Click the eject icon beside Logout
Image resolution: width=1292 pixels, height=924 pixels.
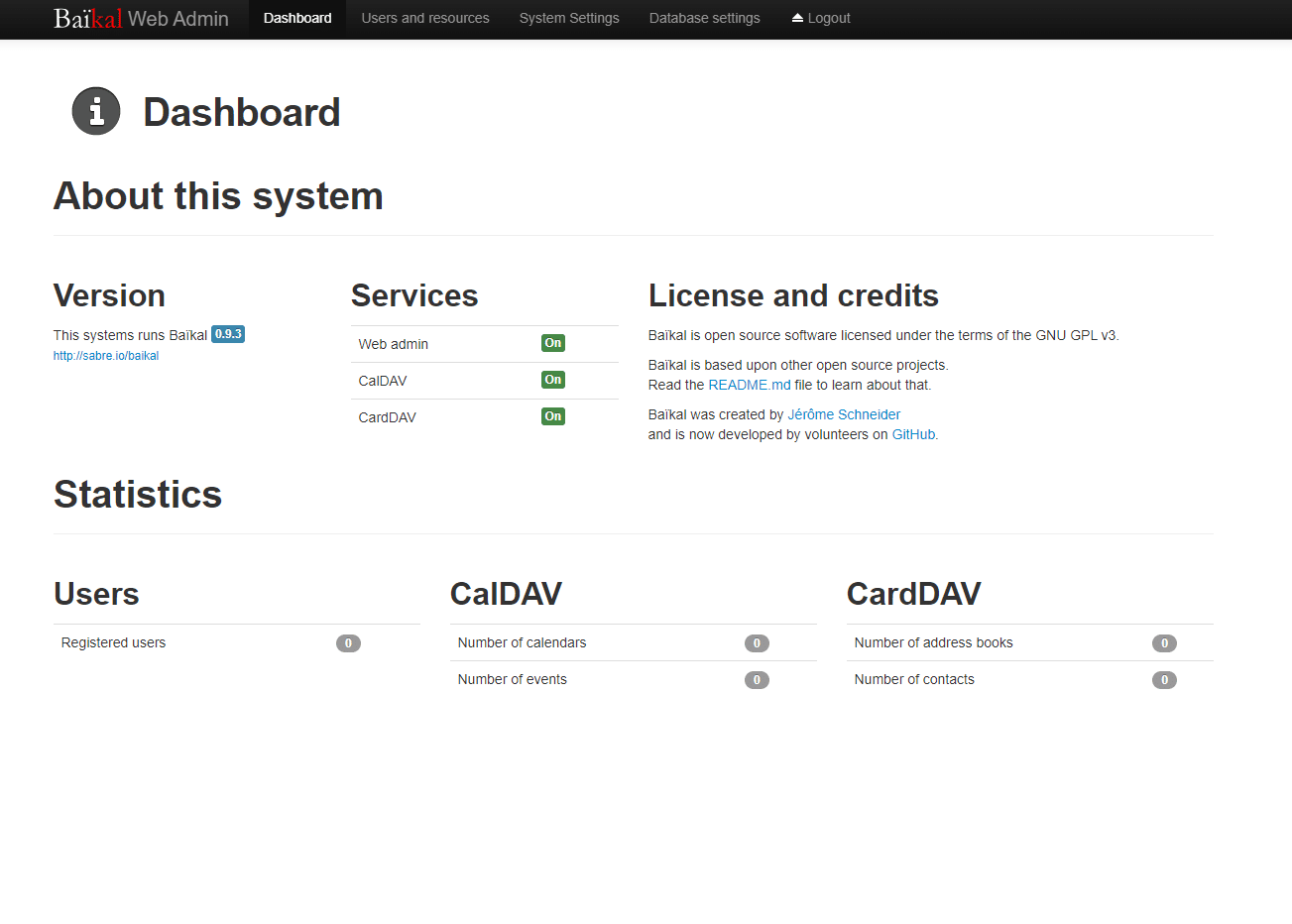click(x=797, y=18)
